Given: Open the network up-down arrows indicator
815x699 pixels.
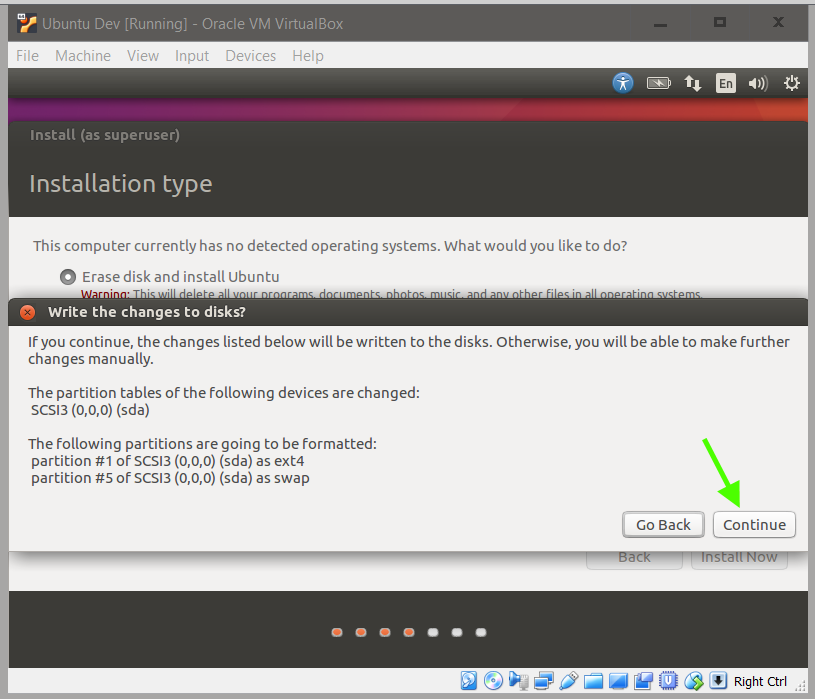Looking at the screenshot, I should (692, 83).
